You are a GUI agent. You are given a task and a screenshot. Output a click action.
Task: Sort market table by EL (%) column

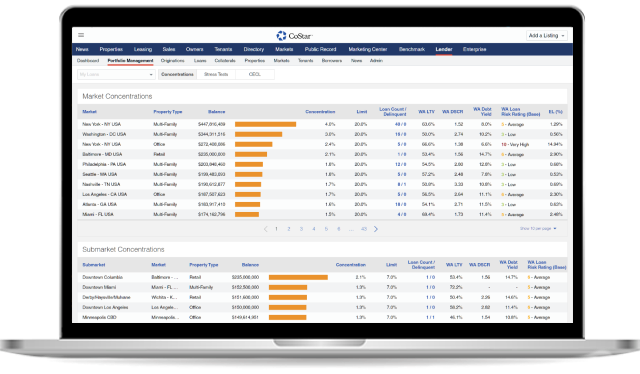coord(556,111)
